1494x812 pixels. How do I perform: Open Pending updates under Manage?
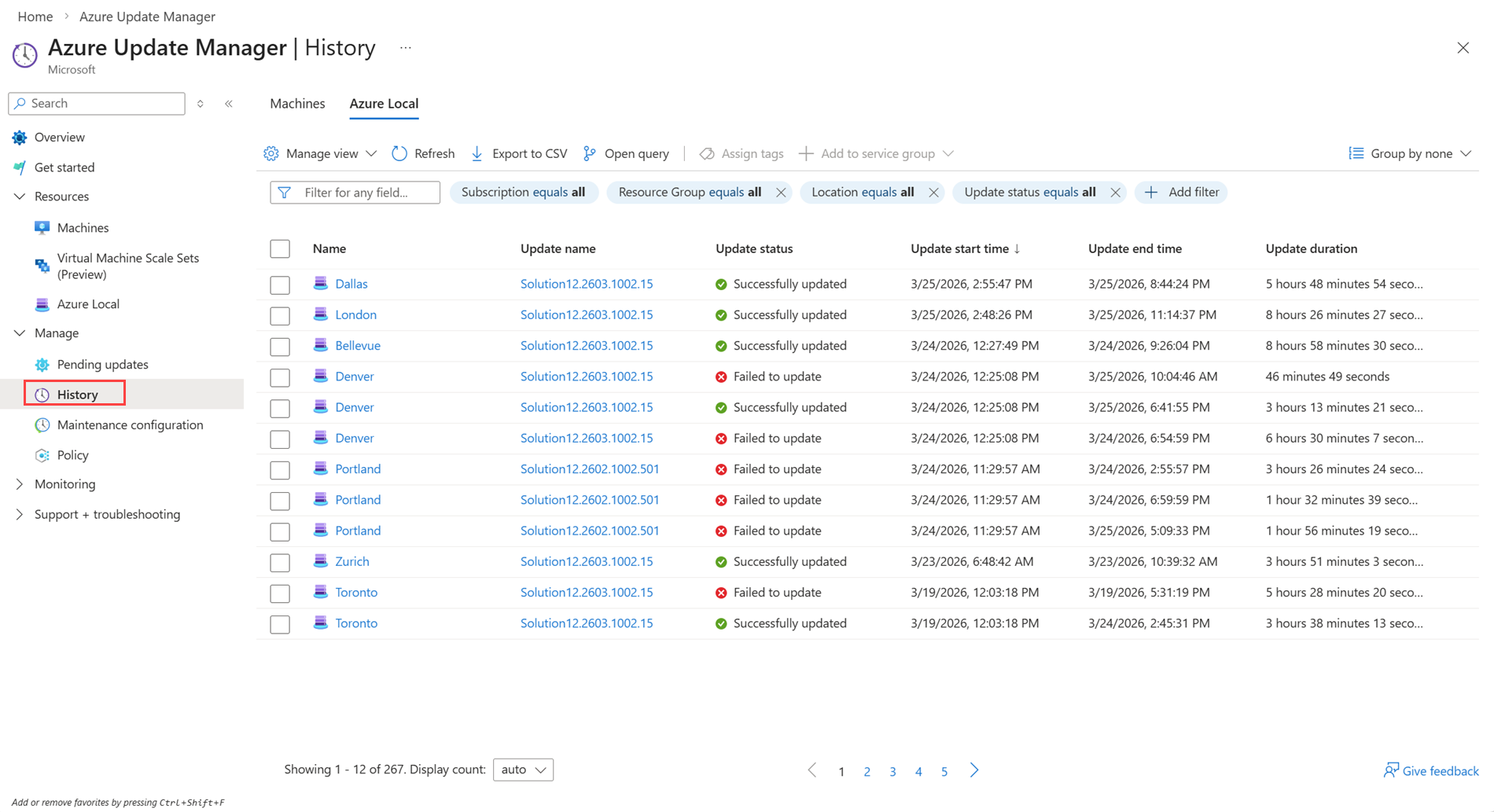tap(102, 364)
